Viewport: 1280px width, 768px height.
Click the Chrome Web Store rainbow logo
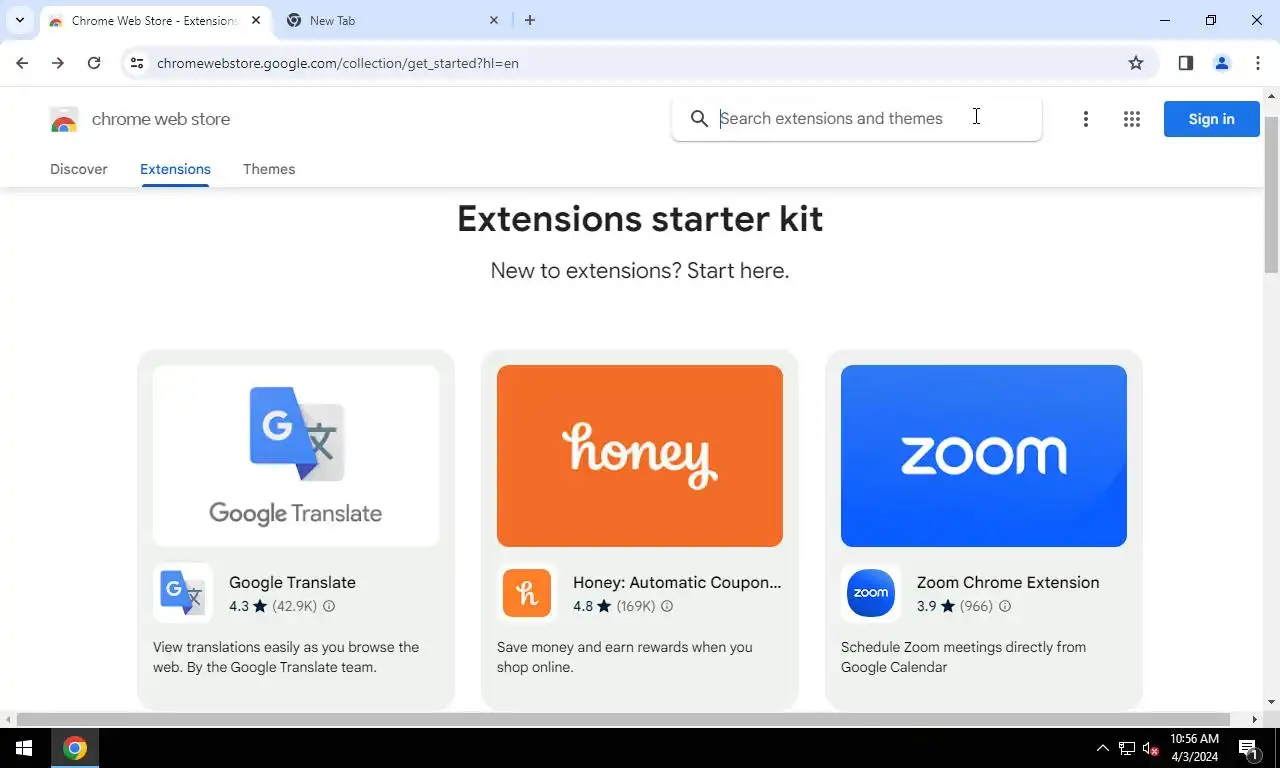click(x=64, y=119)
